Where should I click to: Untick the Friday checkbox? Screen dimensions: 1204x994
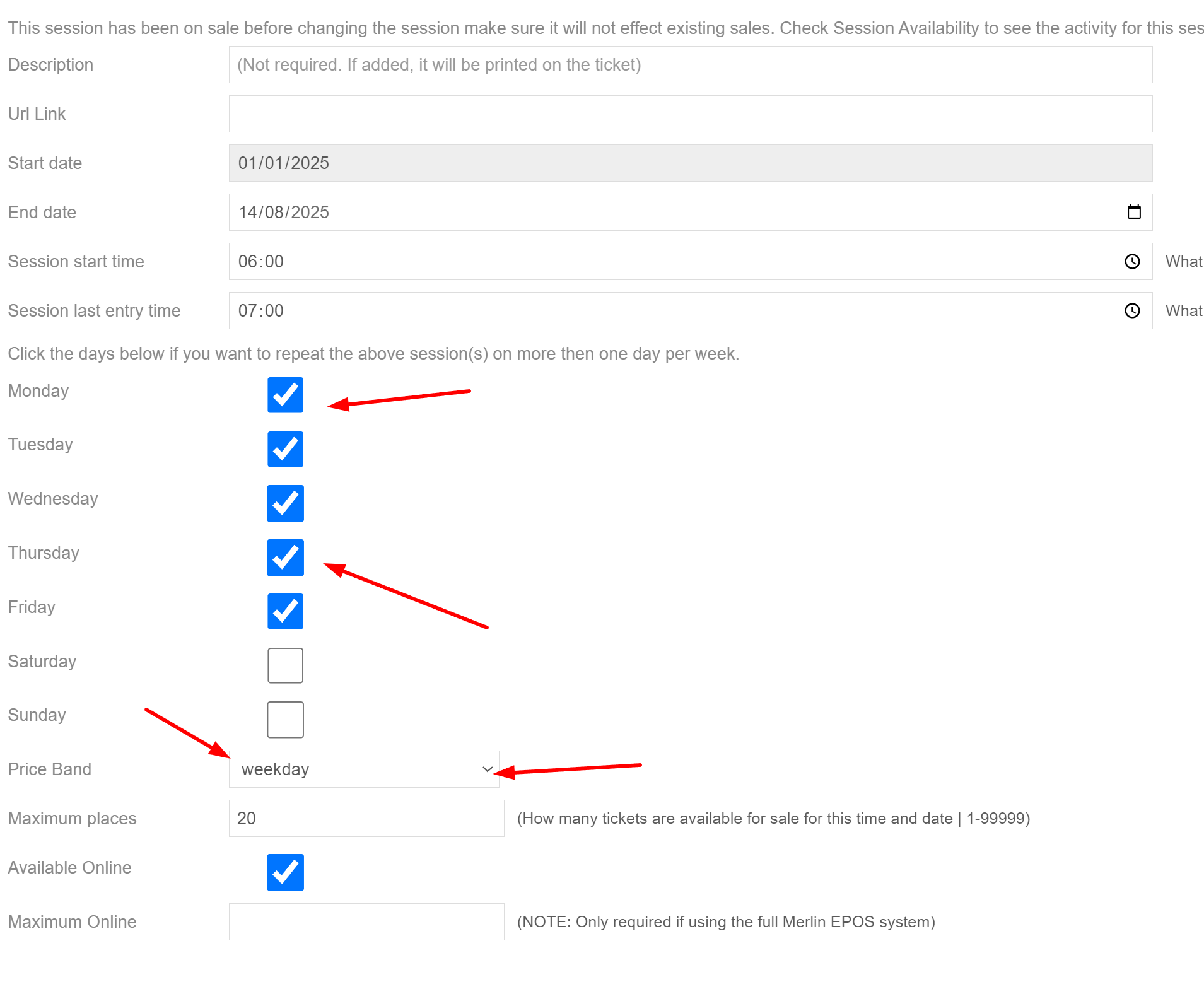[285, 611]
